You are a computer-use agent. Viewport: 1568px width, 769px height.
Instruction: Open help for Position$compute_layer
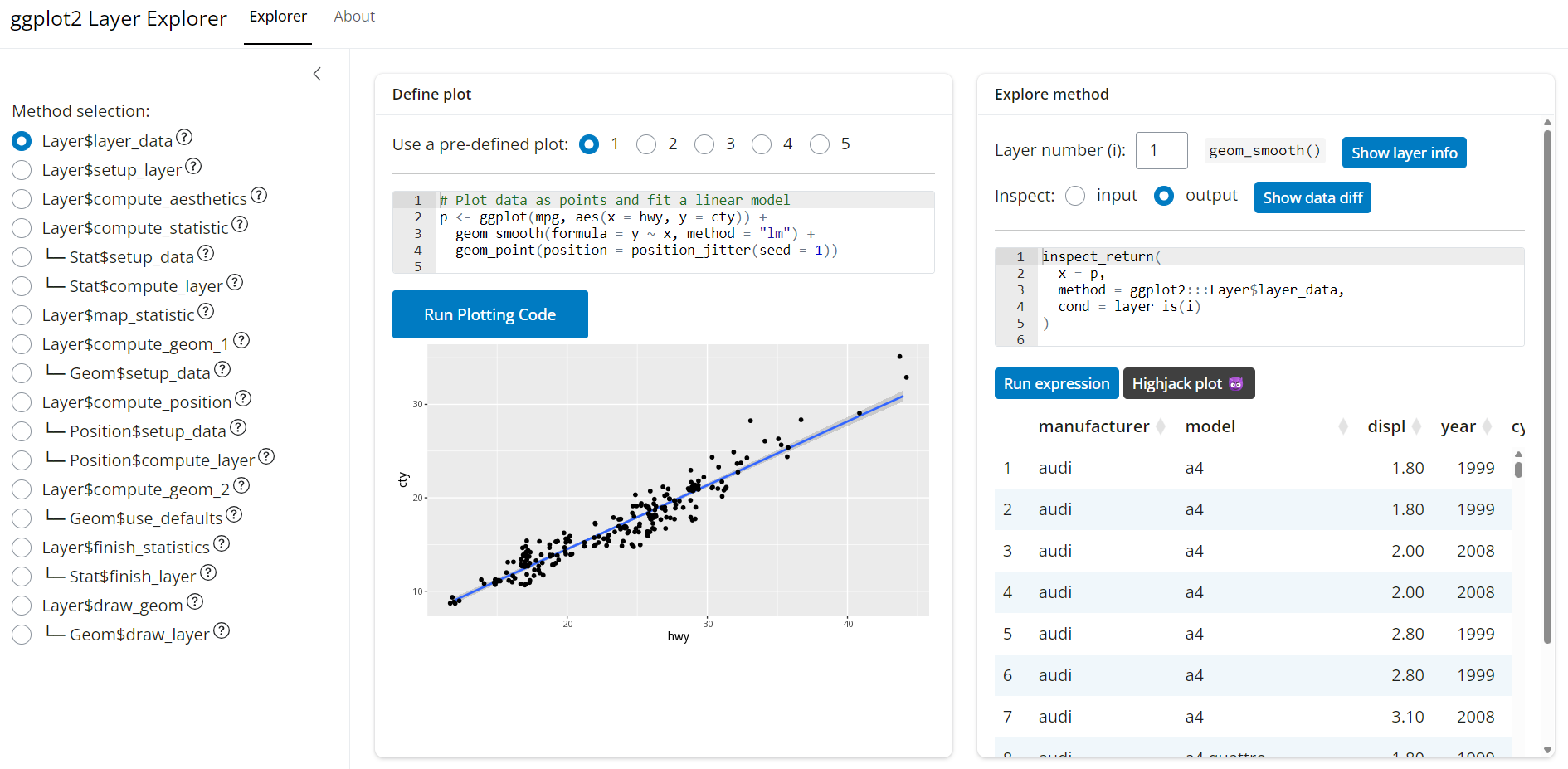pos(266,456)
